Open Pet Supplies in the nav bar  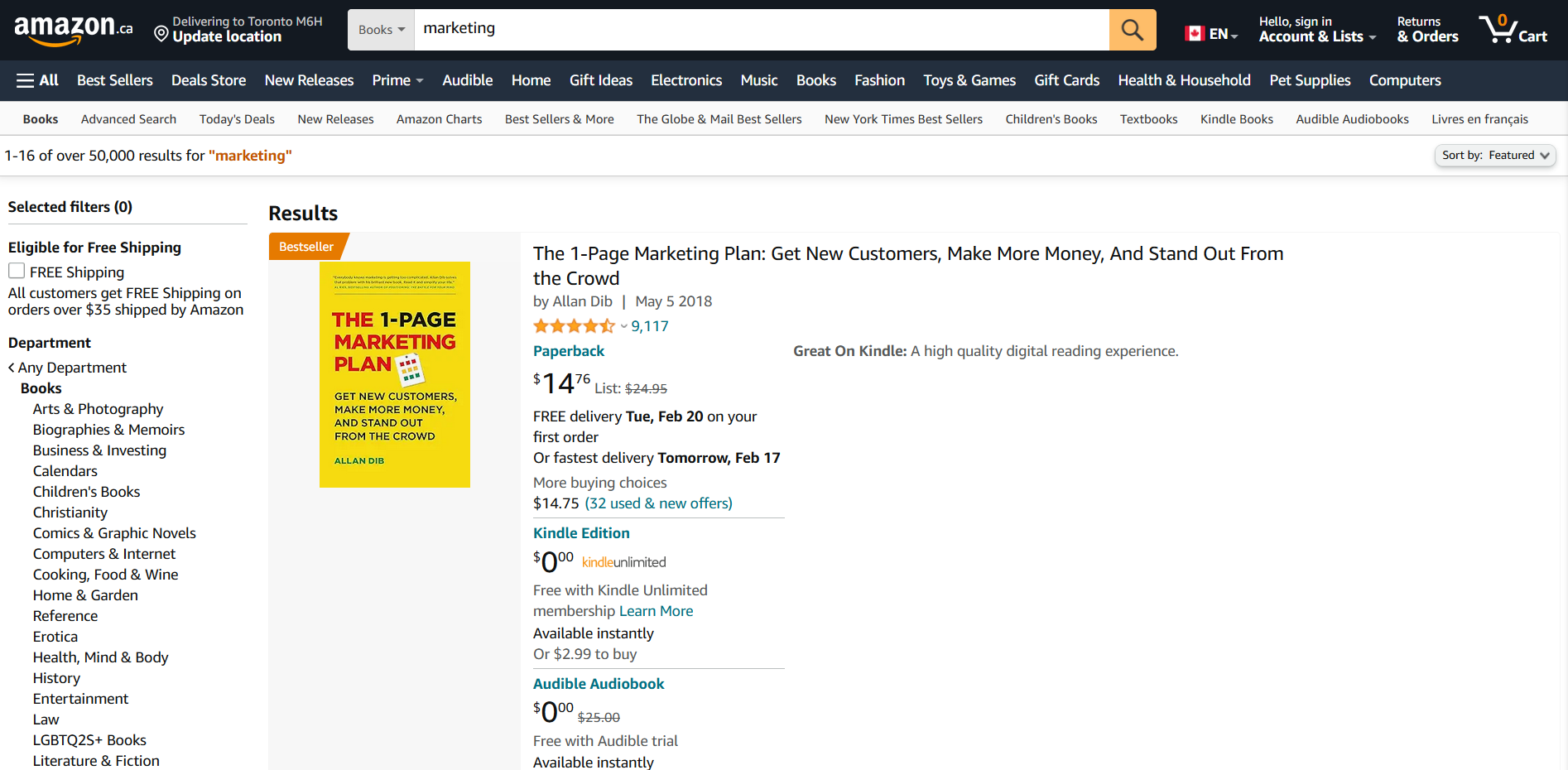1310,80
